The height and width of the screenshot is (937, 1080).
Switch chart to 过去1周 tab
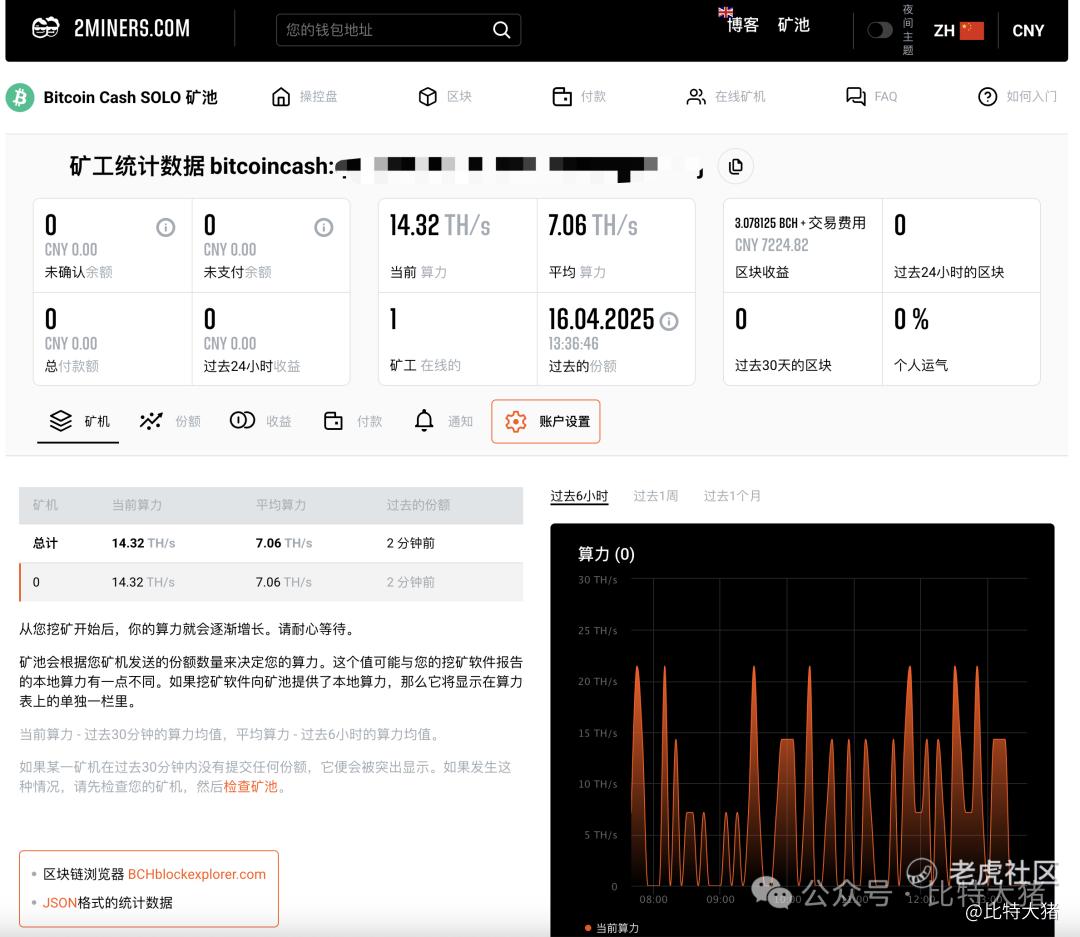656,496
